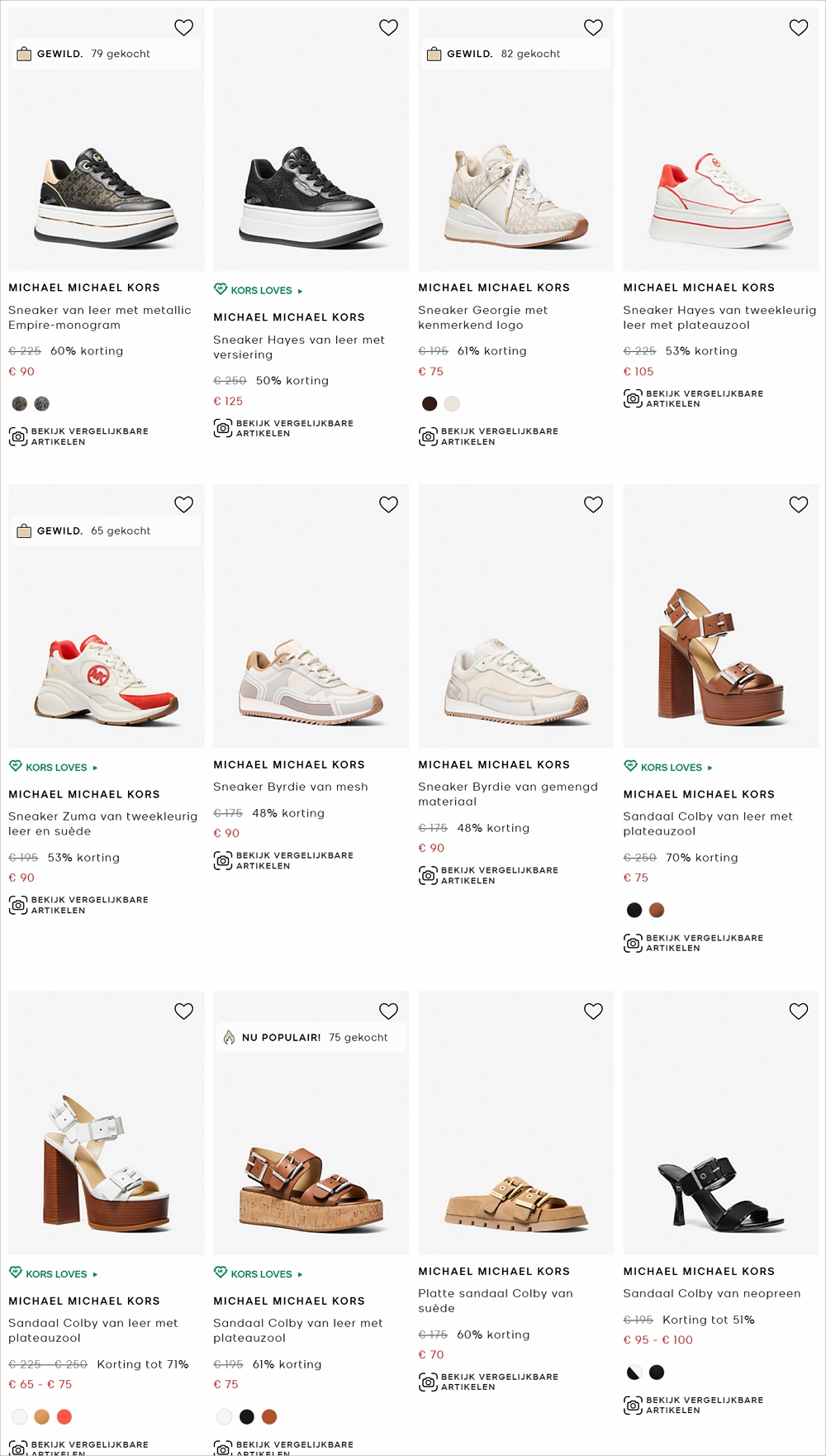Screen dimensions: 826x1456
Task: Click heart icon on Sneaker Byrdie van mesh
Action: click(x=388, y=504)
